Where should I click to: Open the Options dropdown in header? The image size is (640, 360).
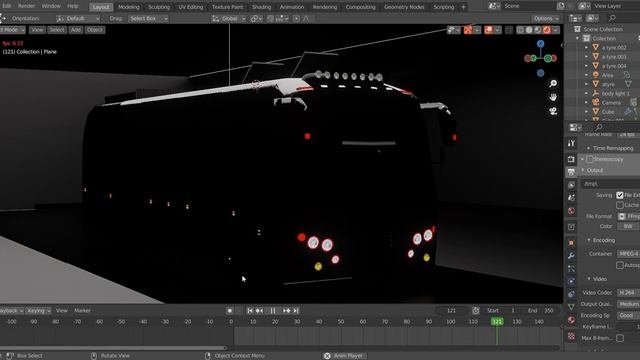tap(546, 18)
